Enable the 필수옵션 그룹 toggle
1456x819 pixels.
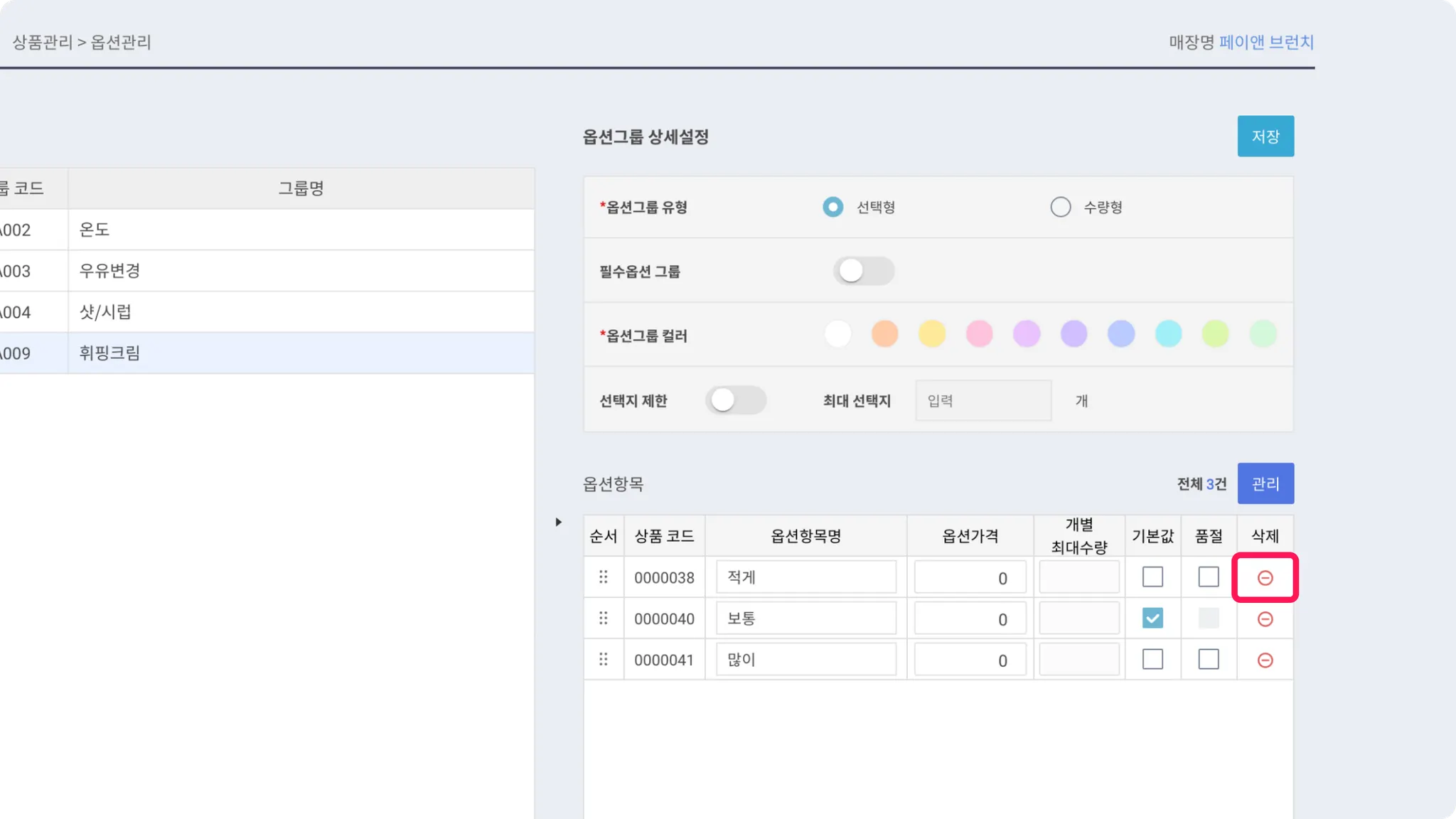[863, 271]
